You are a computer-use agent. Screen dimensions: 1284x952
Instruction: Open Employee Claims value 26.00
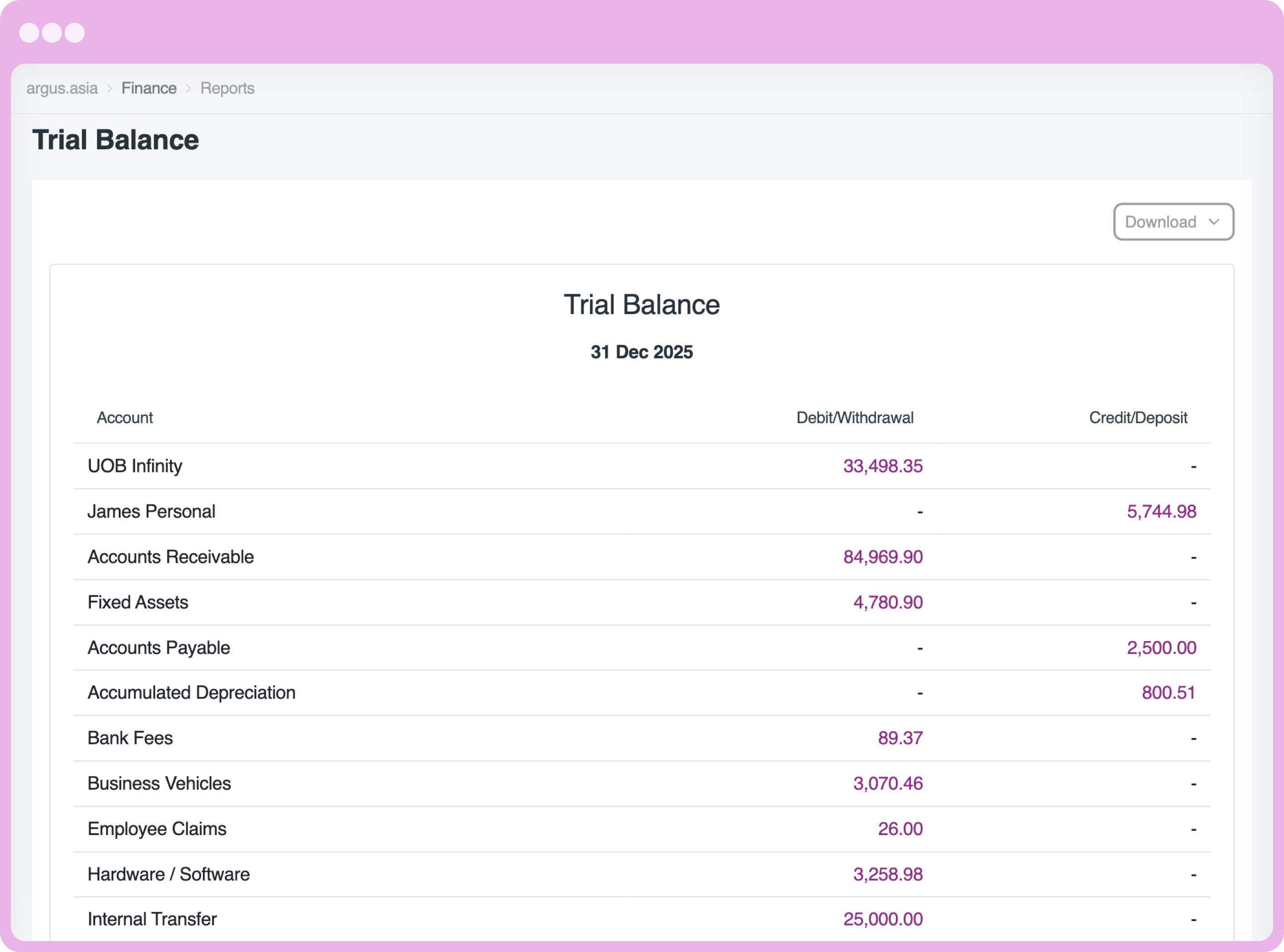click(900, 829)
